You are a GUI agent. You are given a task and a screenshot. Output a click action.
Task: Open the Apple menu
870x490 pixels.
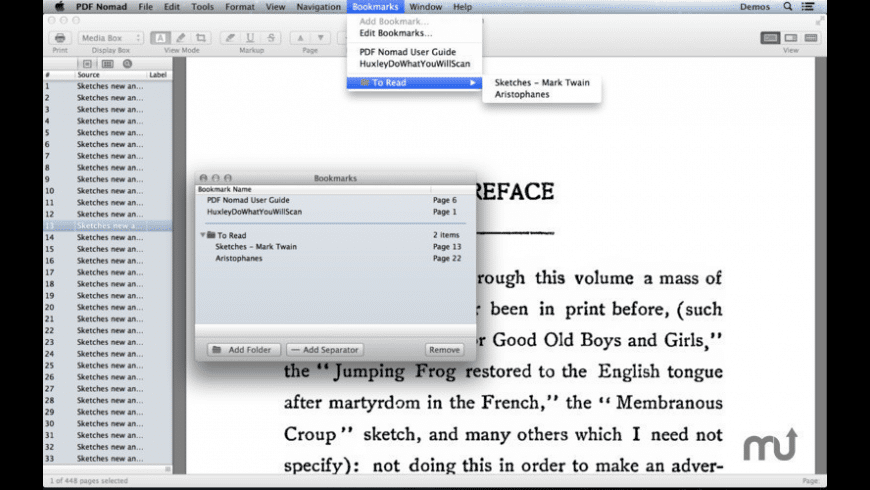(59, 7)
